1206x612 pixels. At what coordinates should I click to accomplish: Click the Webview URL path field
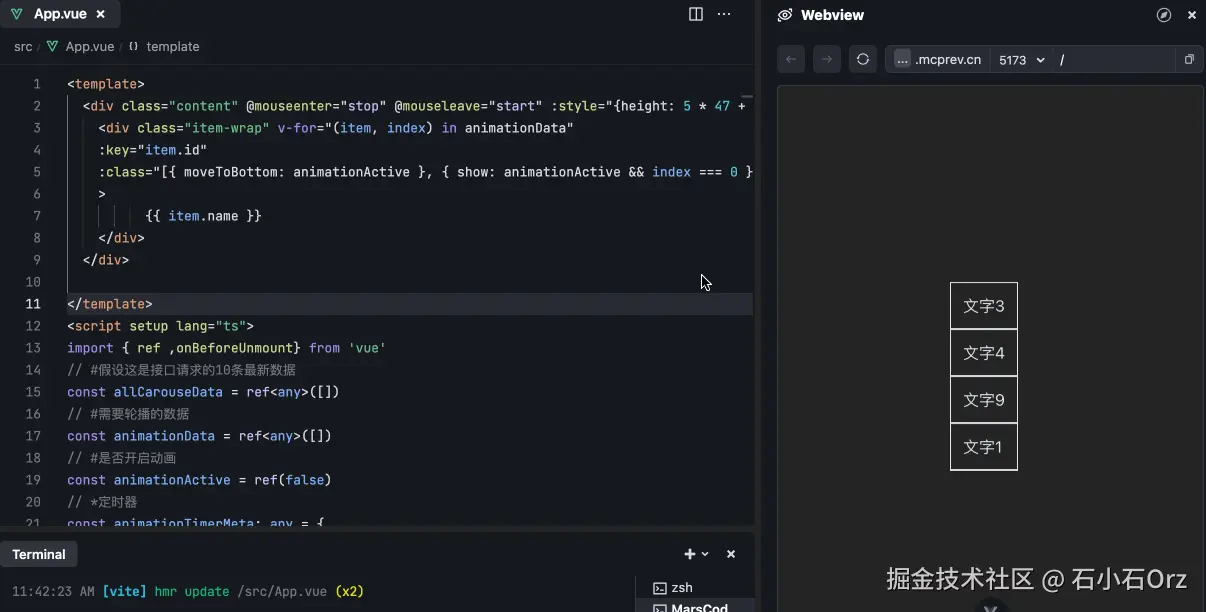pos(1115,60)
